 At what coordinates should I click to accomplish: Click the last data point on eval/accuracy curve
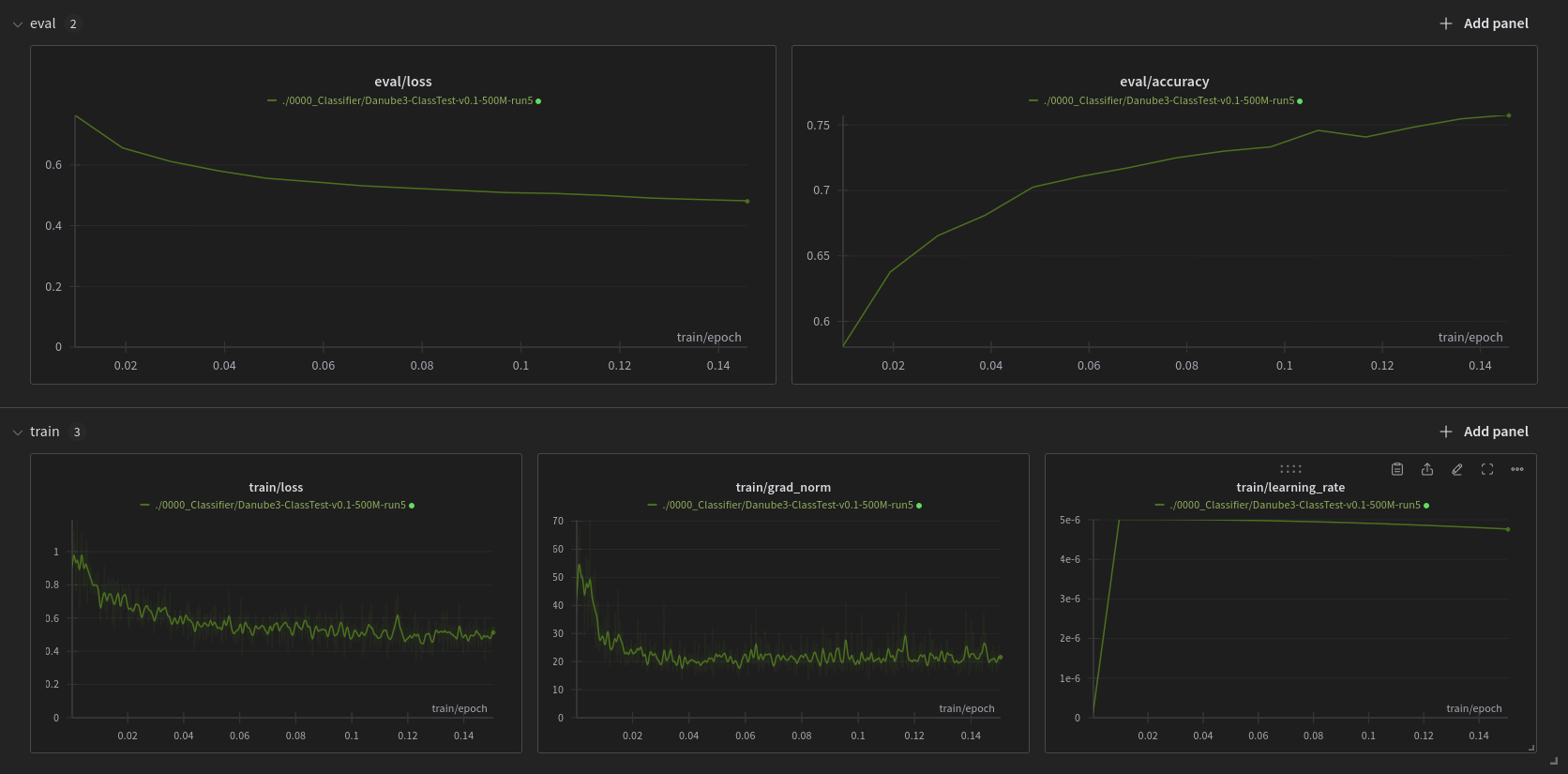tap(1509, 115)
